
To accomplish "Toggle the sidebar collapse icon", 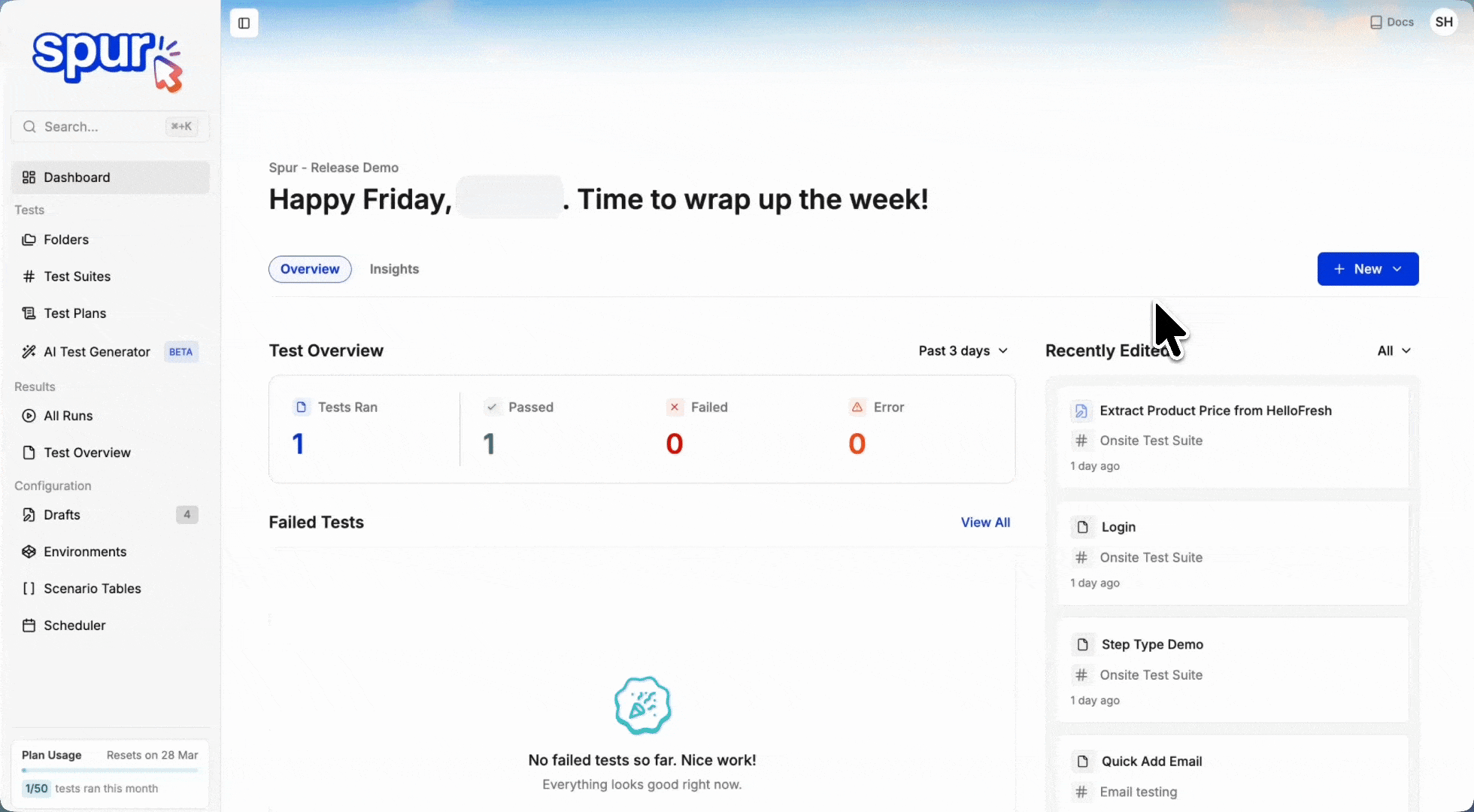I will 244,23.
